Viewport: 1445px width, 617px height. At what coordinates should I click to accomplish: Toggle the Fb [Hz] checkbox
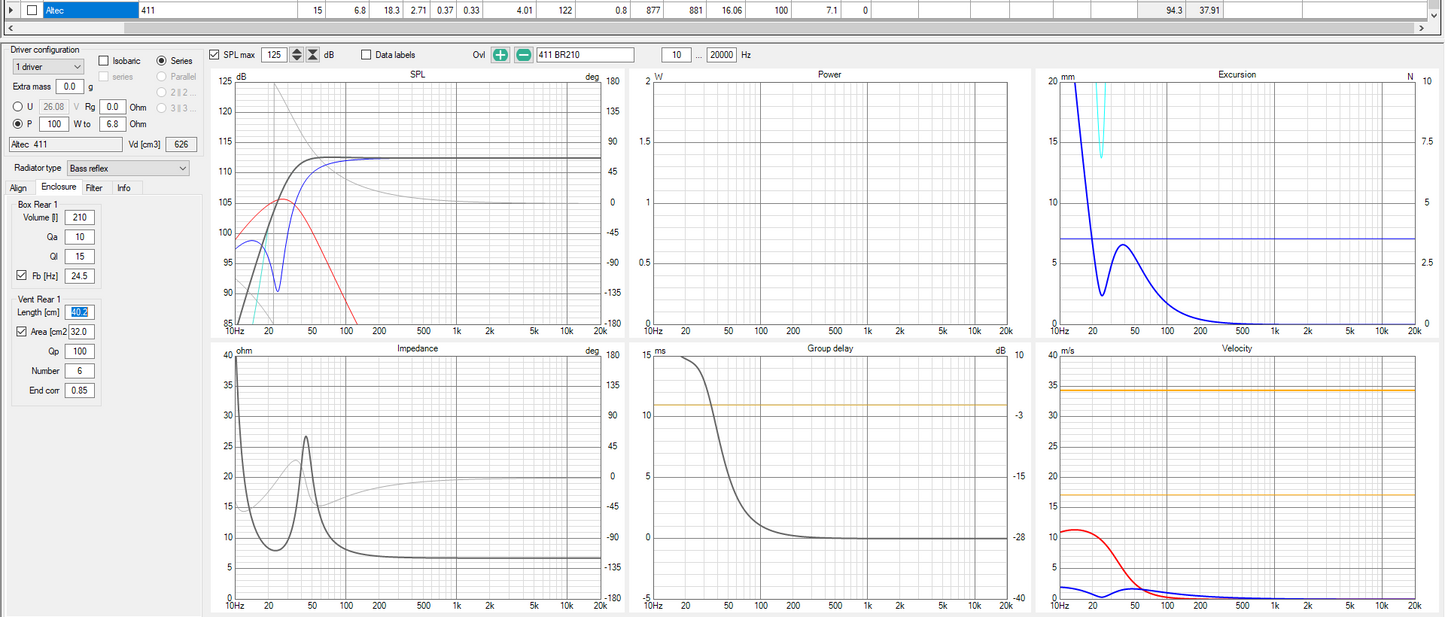click(22, 275)
